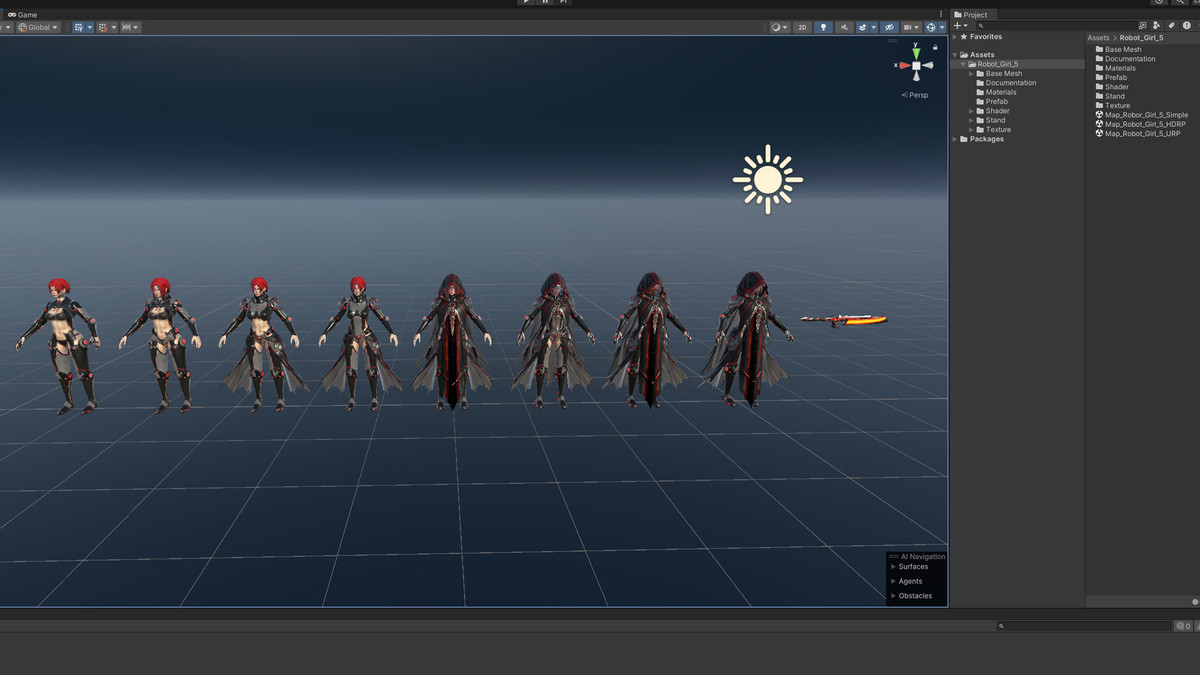Toggle hidden objects visibility icon
The image size is (1200, 675).
pyautogui.click(x=889, y=27)
